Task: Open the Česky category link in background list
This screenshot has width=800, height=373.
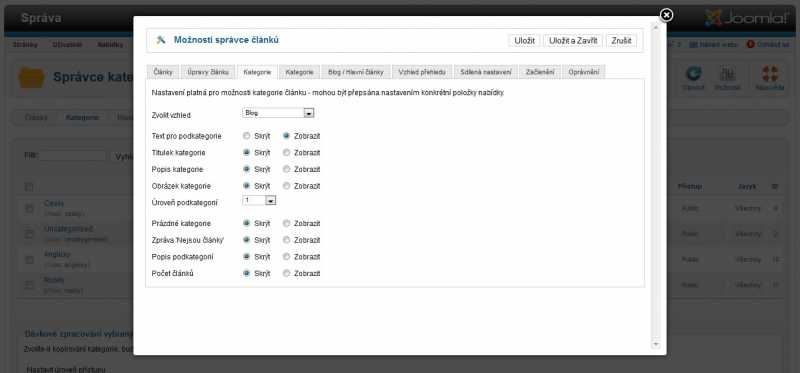Action: (x=54, y=203)
